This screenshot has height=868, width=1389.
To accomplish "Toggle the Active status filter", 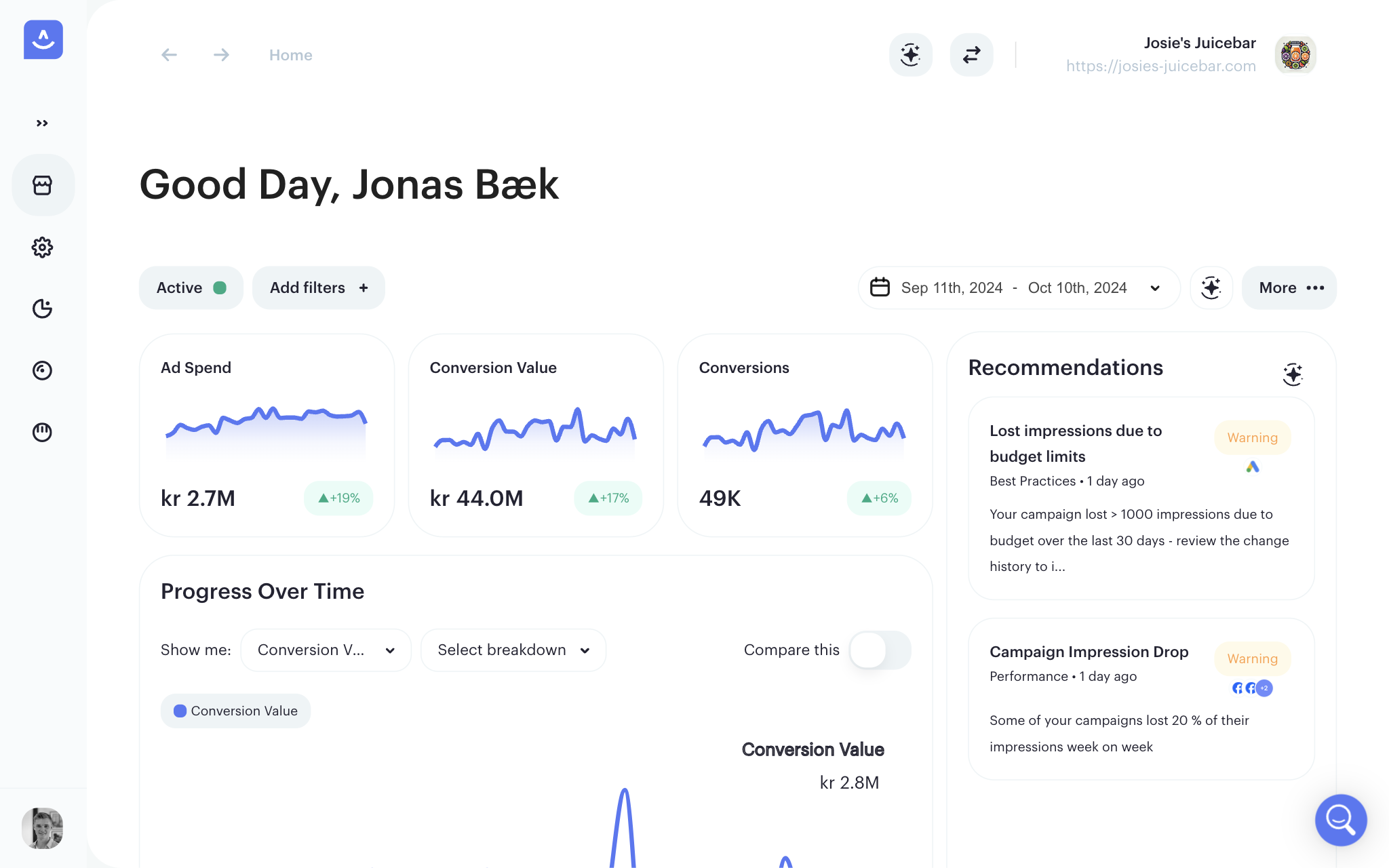I will [191, 288].
